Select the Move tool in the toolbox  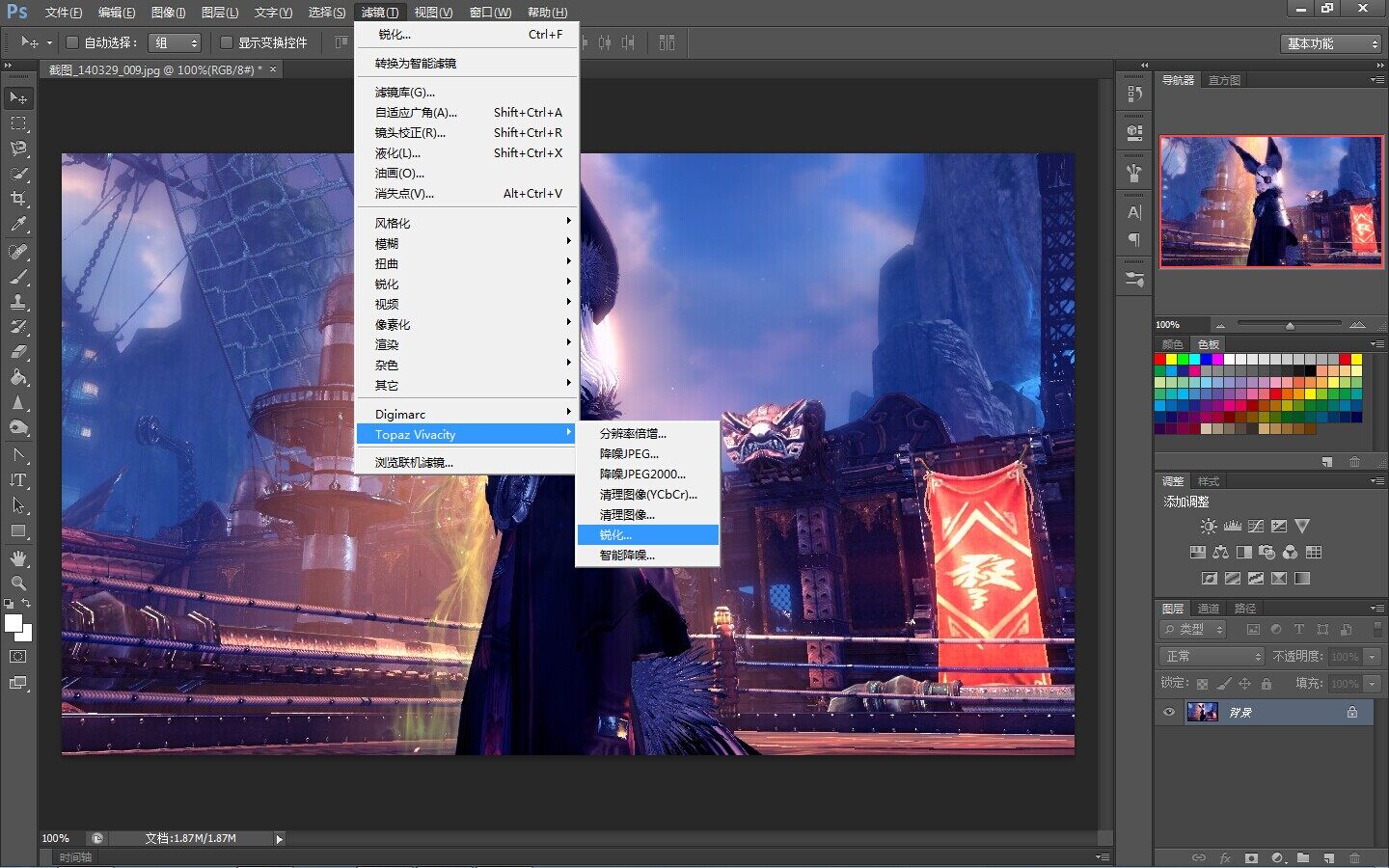pos(18,98)
